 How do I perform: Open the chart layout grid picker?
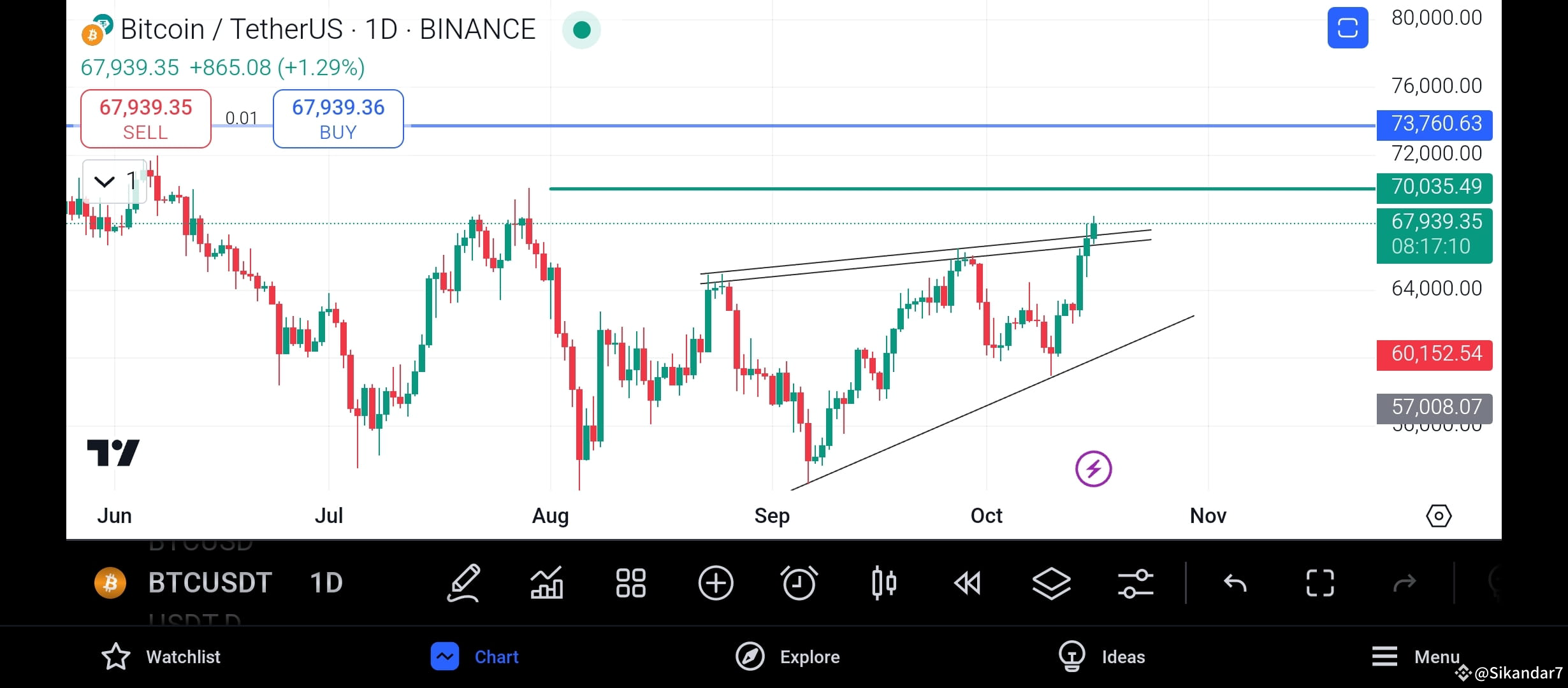tap(630, 583)
